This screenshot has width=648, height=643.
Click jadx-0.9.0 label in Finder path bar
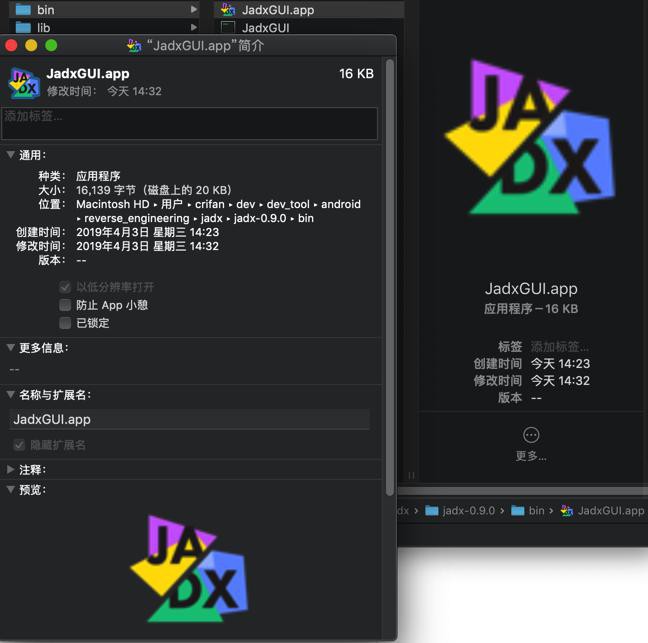[469, 511]
